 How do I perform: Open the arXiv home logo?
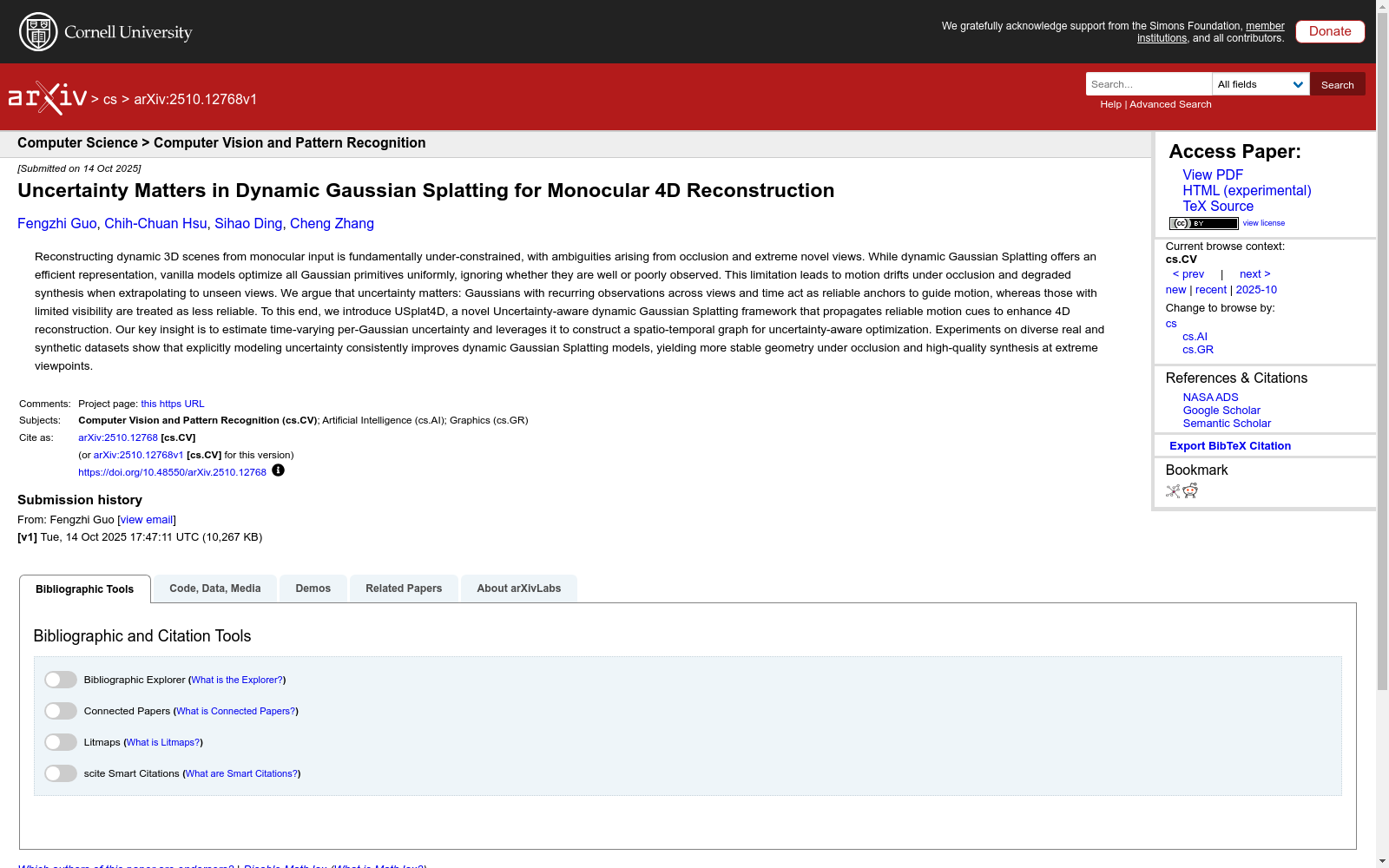[48, 98]
